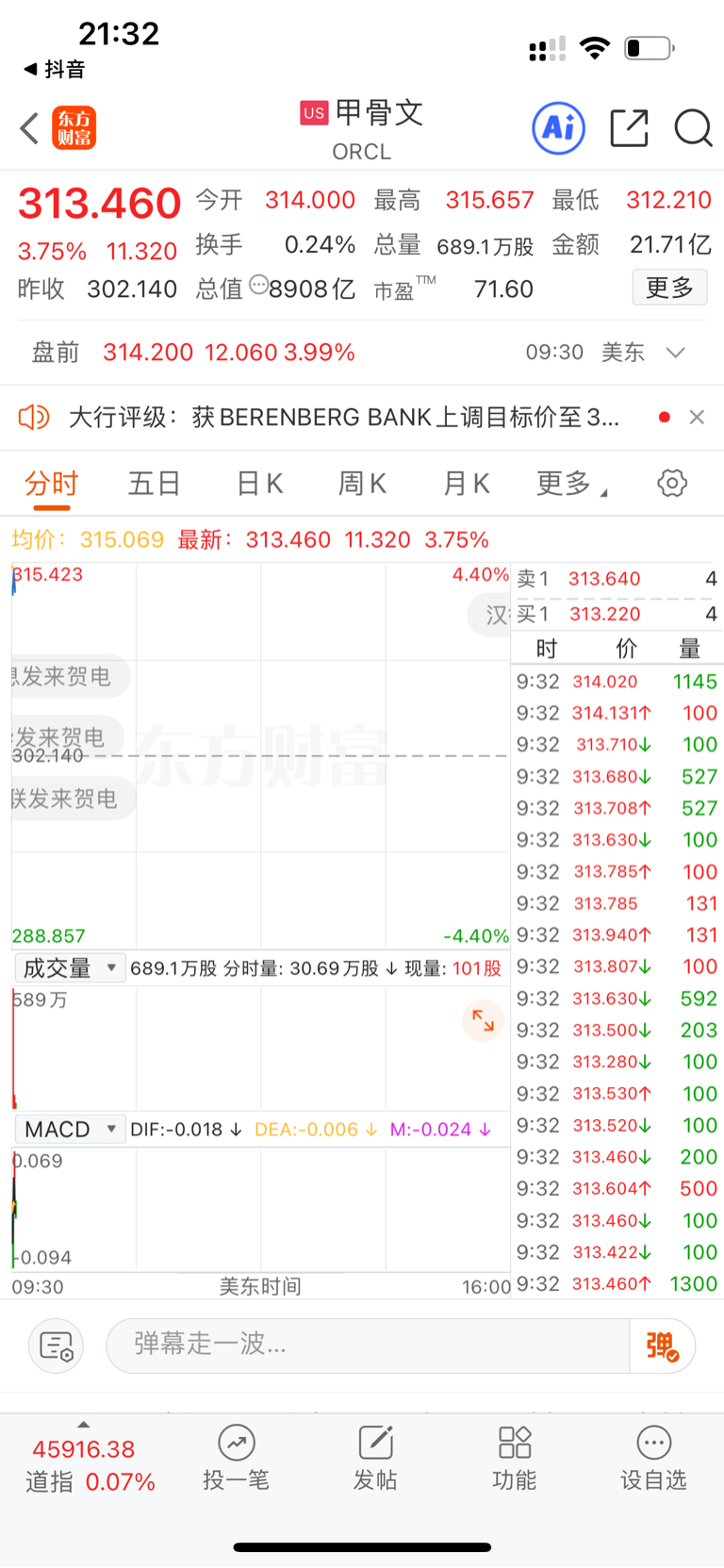Viewport: 724px width, 1568px height.
Task: Tap the 总值 info circle icon
Action: (x=258, y=285)
